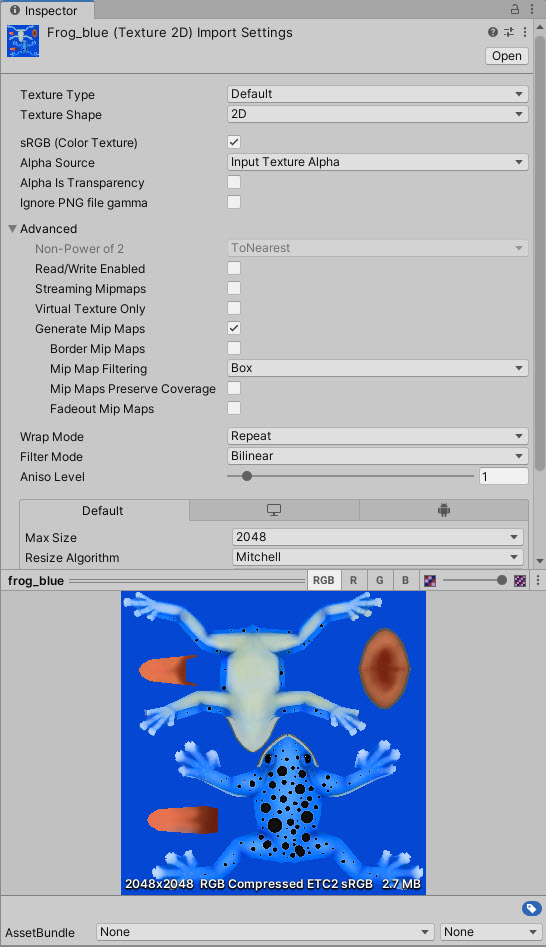Enable Streaming Mipmaps checkbox

tap(234, 287)
